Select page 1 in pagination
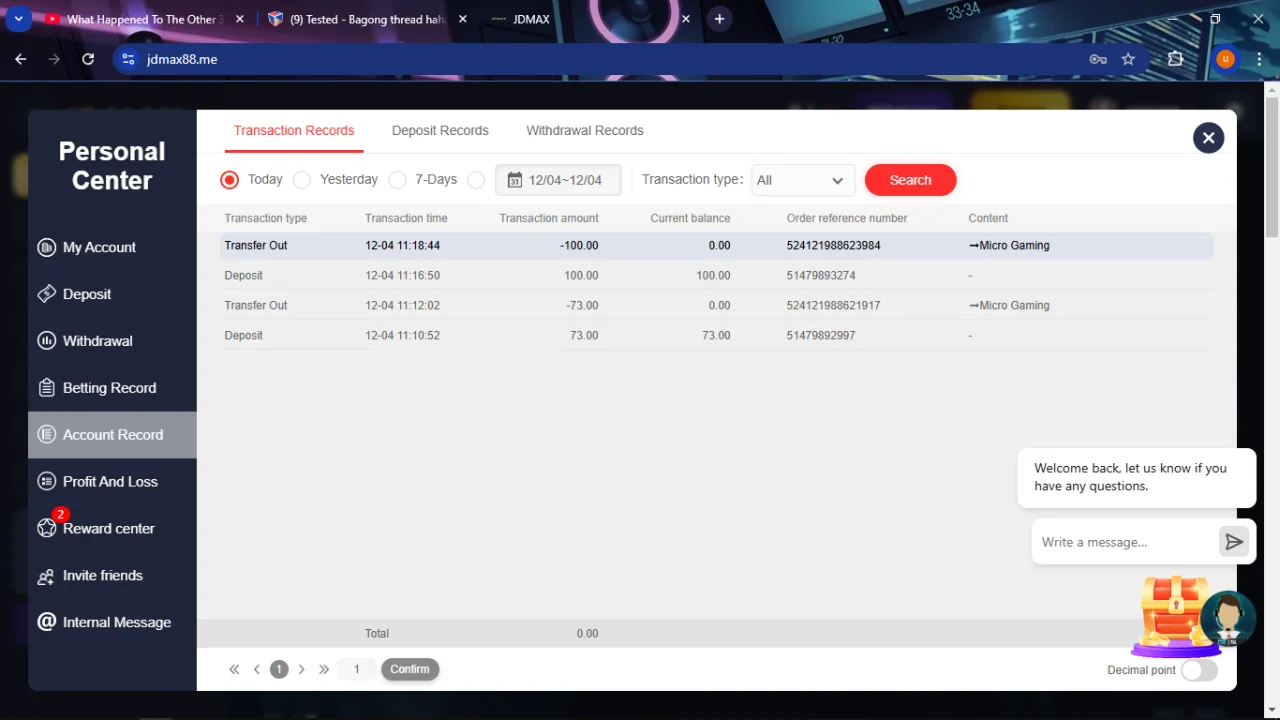 (279, 670)
